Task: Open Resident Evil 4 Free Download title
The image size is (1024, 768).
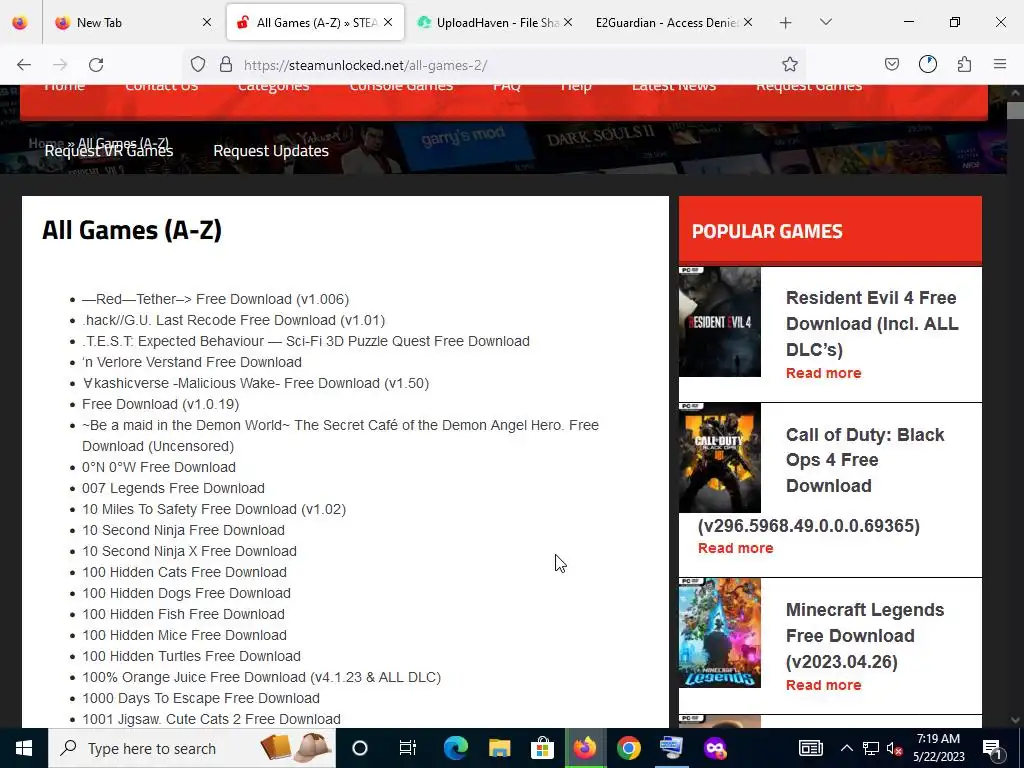Action: (872, 324)
